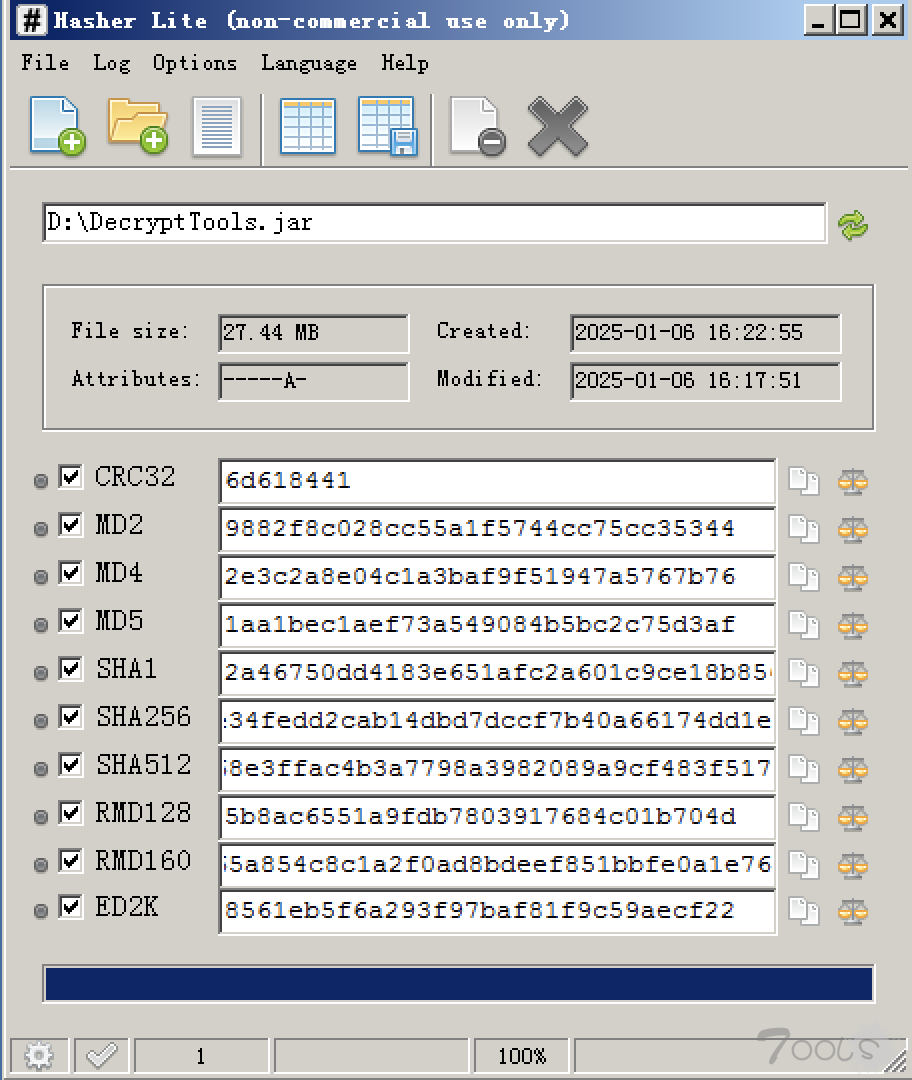Copy the MD4 hash value

(x=803, y=577)
